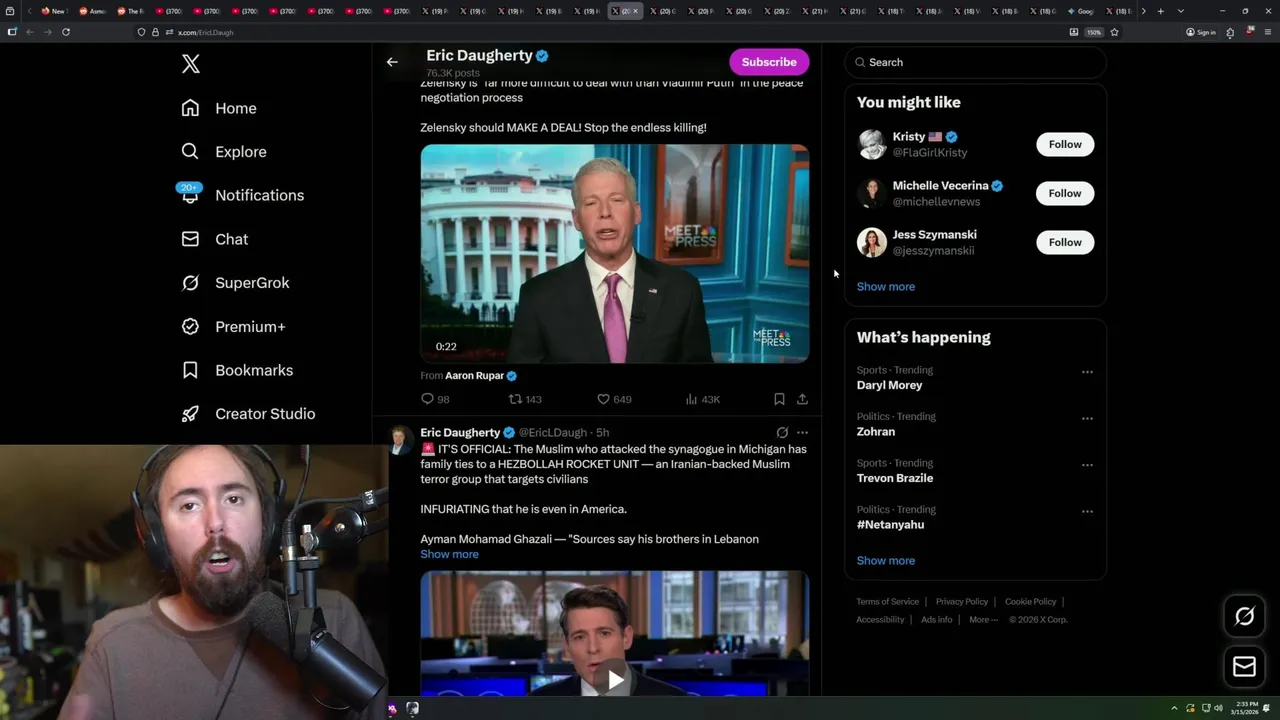The height and width of the screenshot is (720, 1280).
Task: Play the news anchor video
Action: (x=614, y=680)
